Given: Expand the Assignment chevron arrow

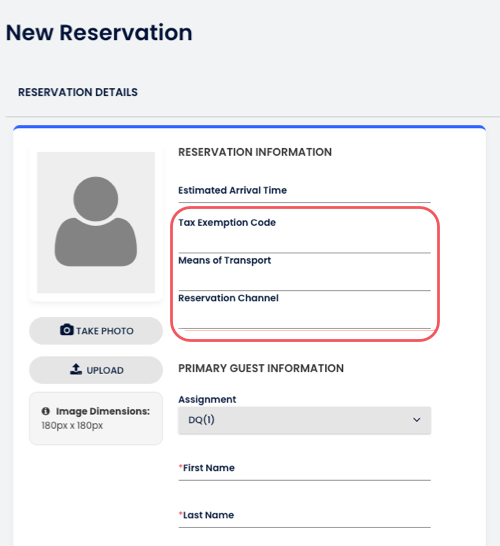Looking at the screenshot, I should (x=416, y=420).
